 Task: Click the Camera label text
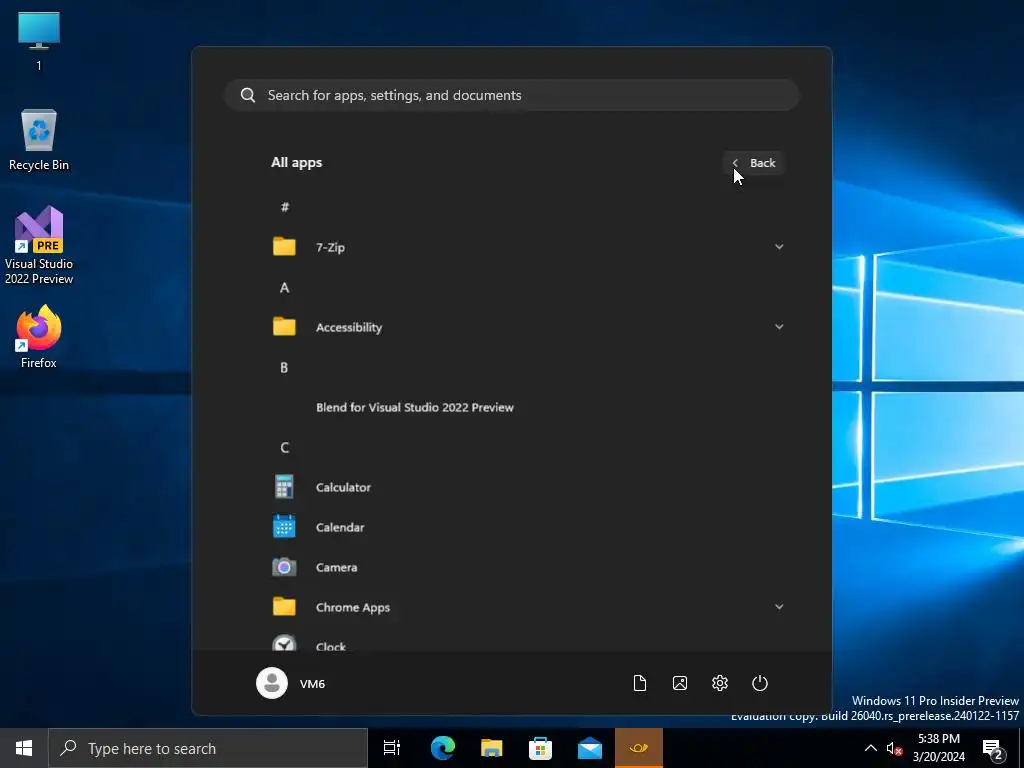pyautogui.click(x=336, y=568)
